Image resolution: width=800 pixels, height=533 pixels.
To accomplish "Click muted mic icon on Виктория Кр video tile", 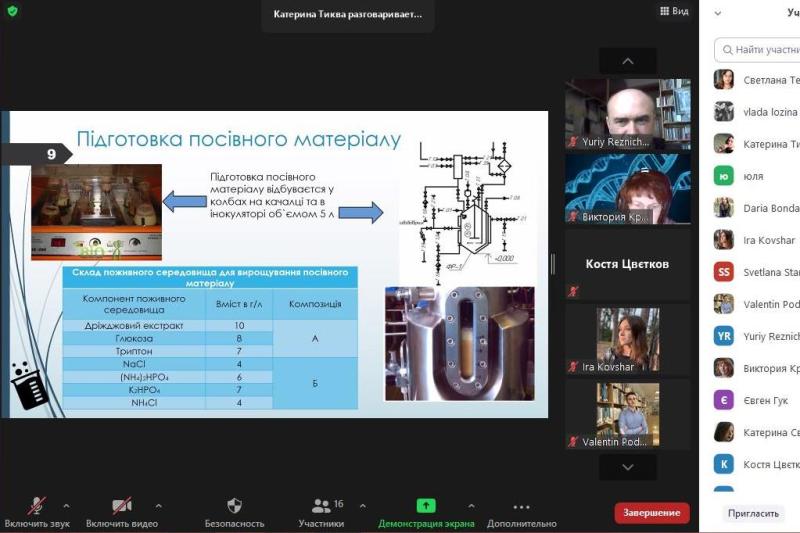I will click(x=573, y=217).
